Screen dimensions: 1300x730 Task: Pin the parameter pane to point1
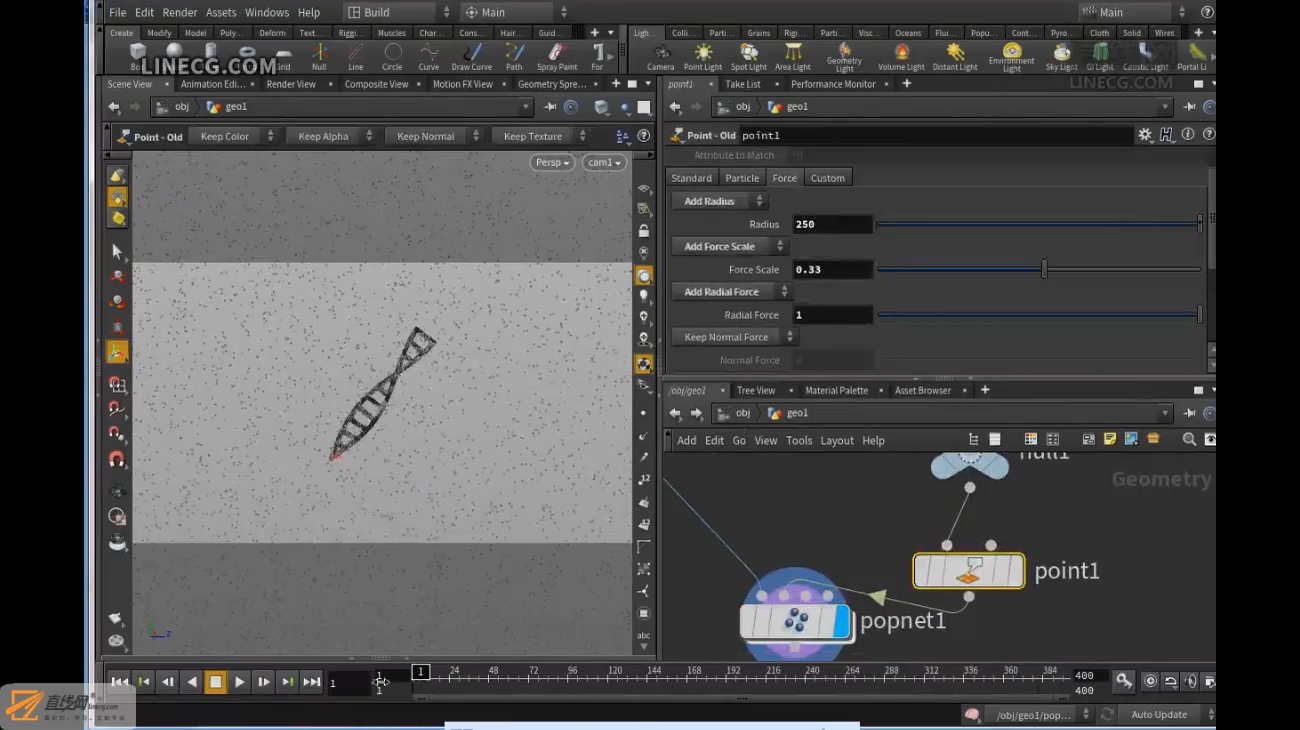(1189, 107)
